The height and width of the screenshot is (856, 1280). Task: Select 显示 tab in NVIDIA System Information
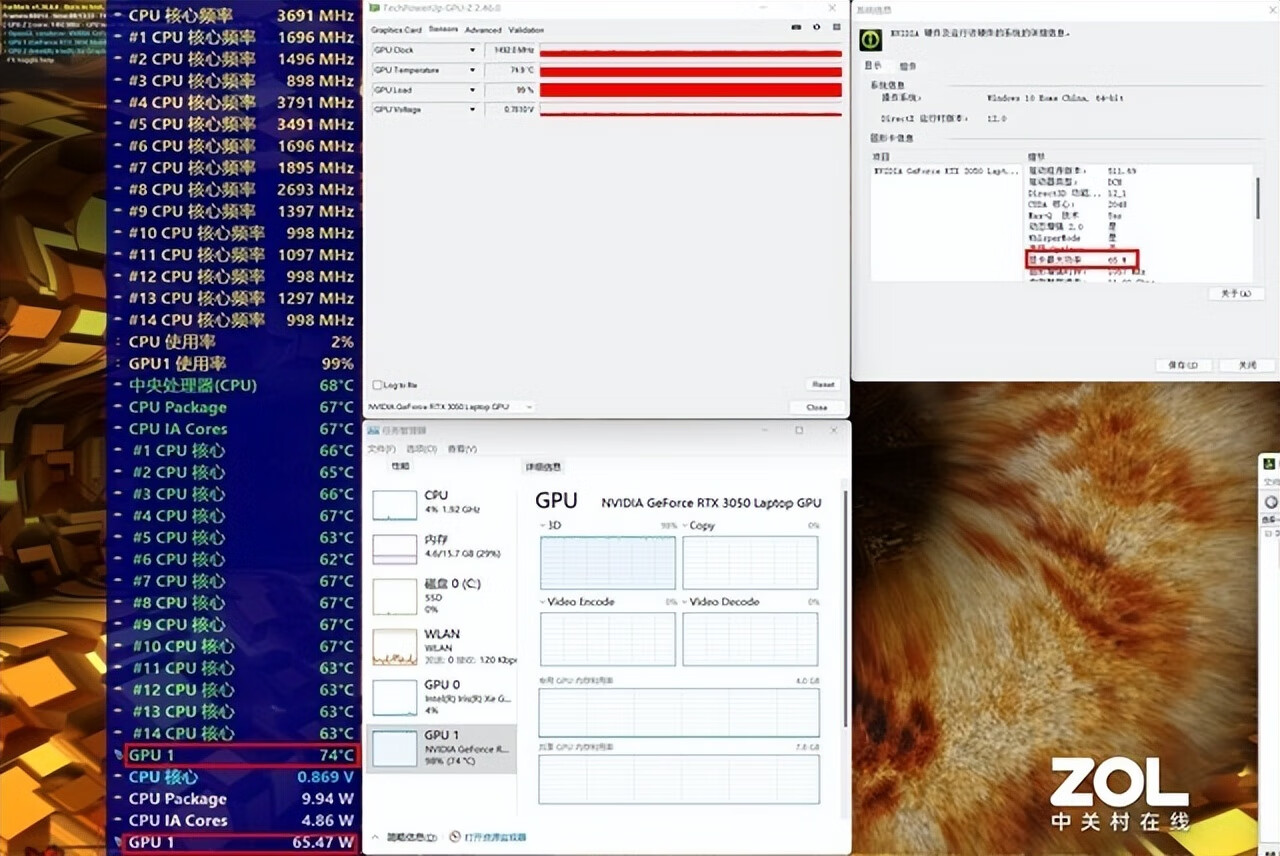coord(873,65)
